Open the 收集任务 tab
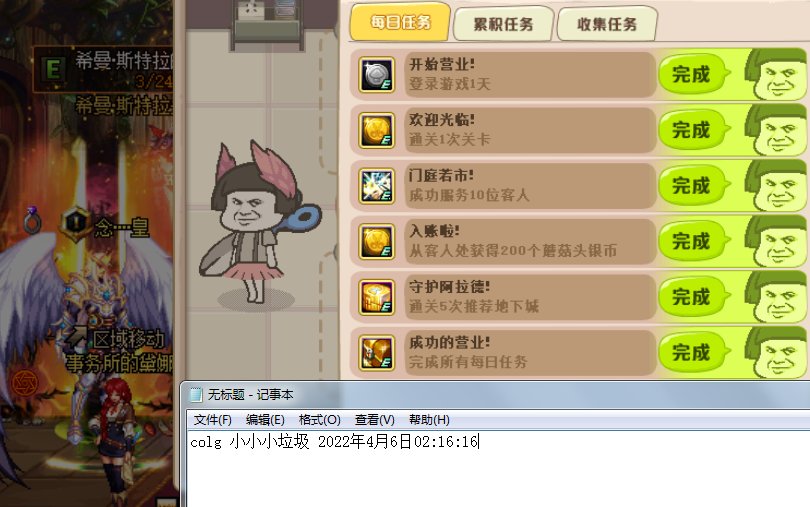The image size is (810, 507). click(607, 24)
